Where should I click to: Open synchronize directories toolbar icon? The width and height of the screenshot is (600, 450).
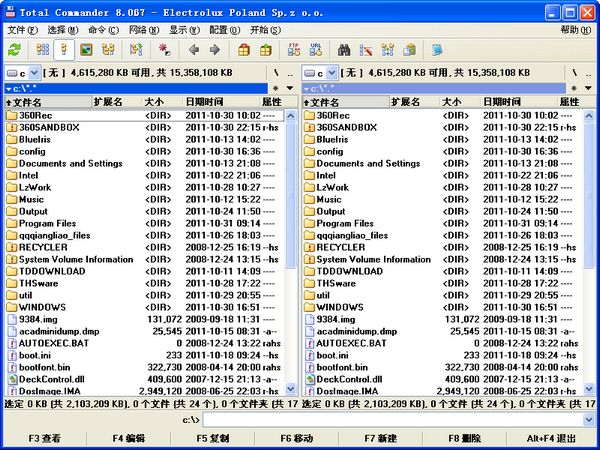point(388,50)
